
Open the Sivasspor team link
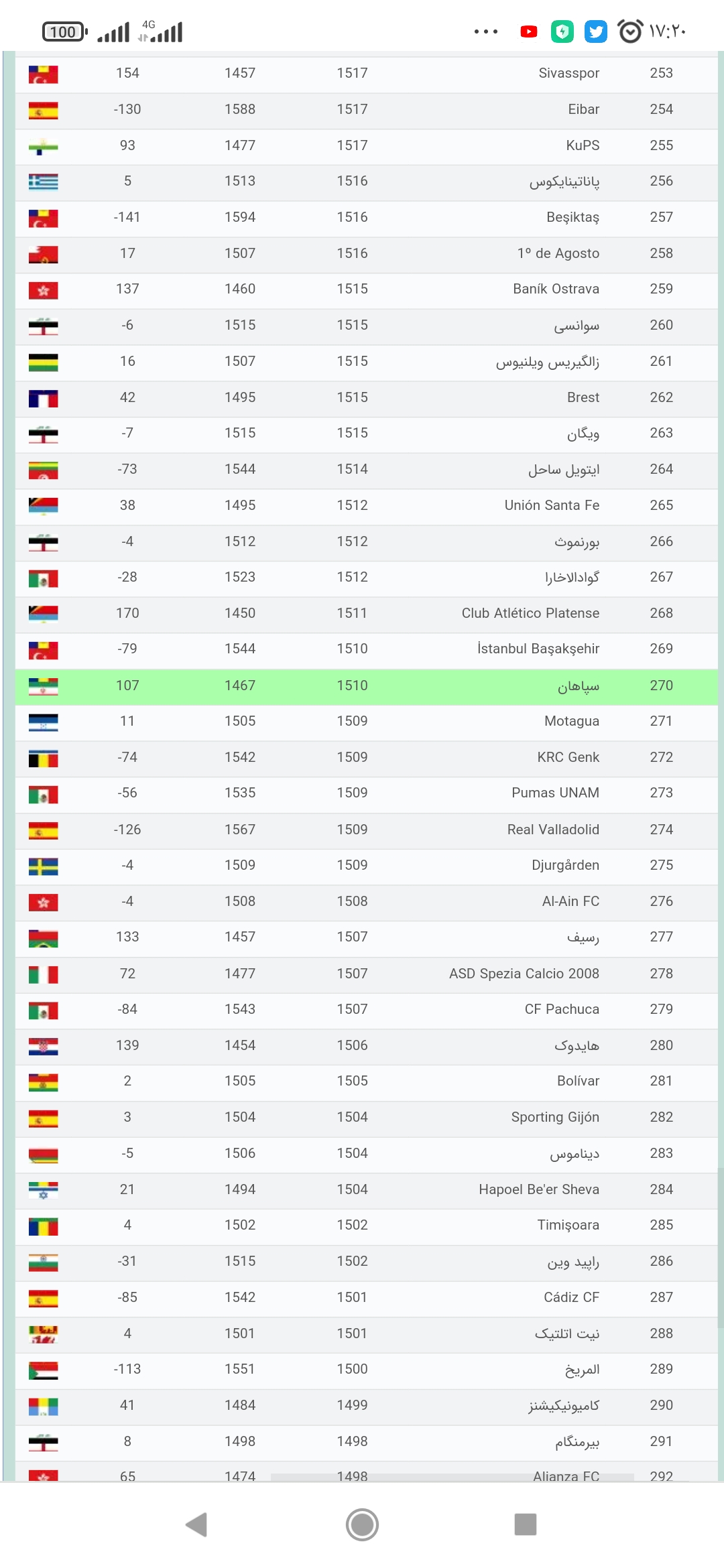tap(569, 73)
